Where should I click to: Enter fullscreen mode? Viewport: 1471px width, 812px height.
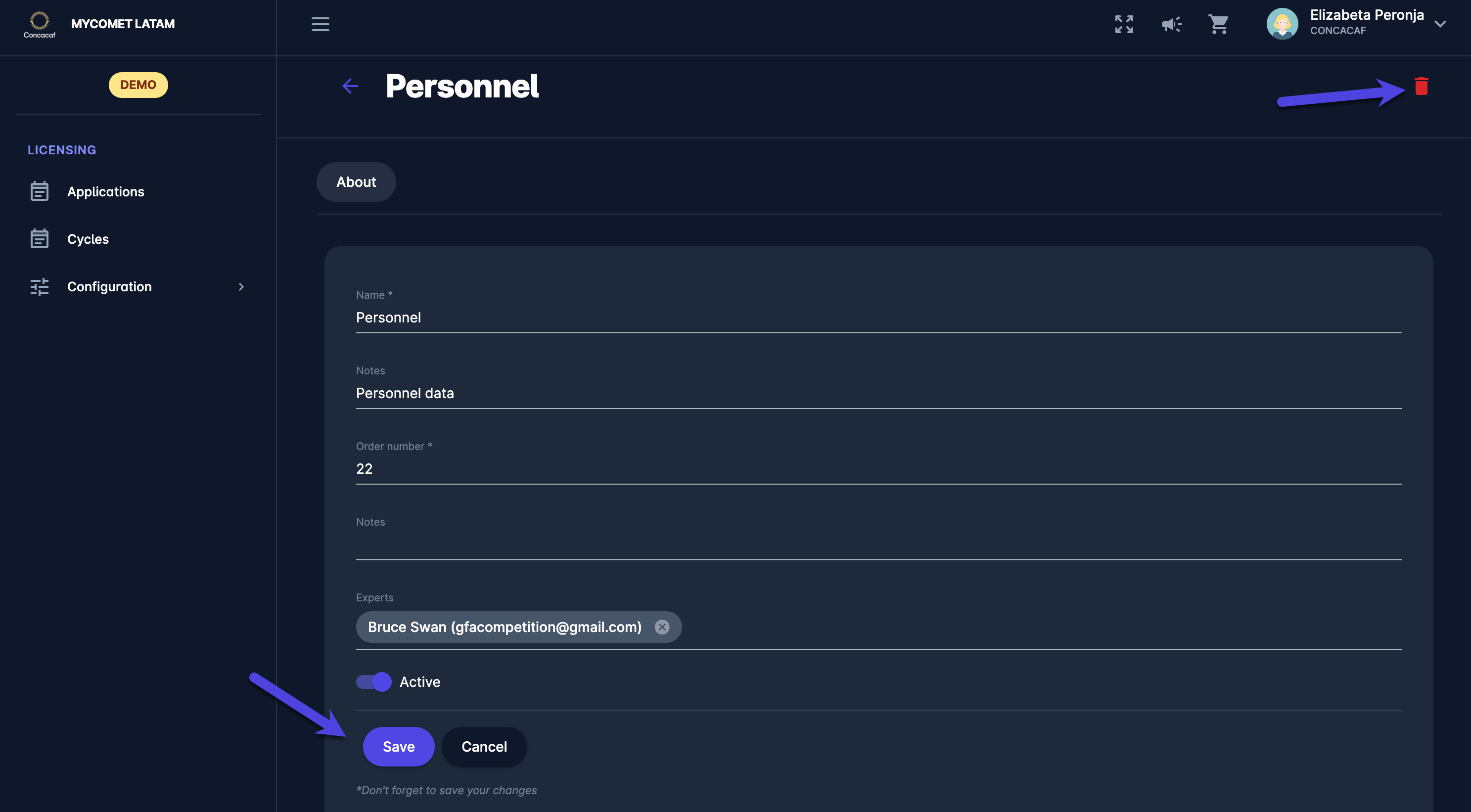1124,24
